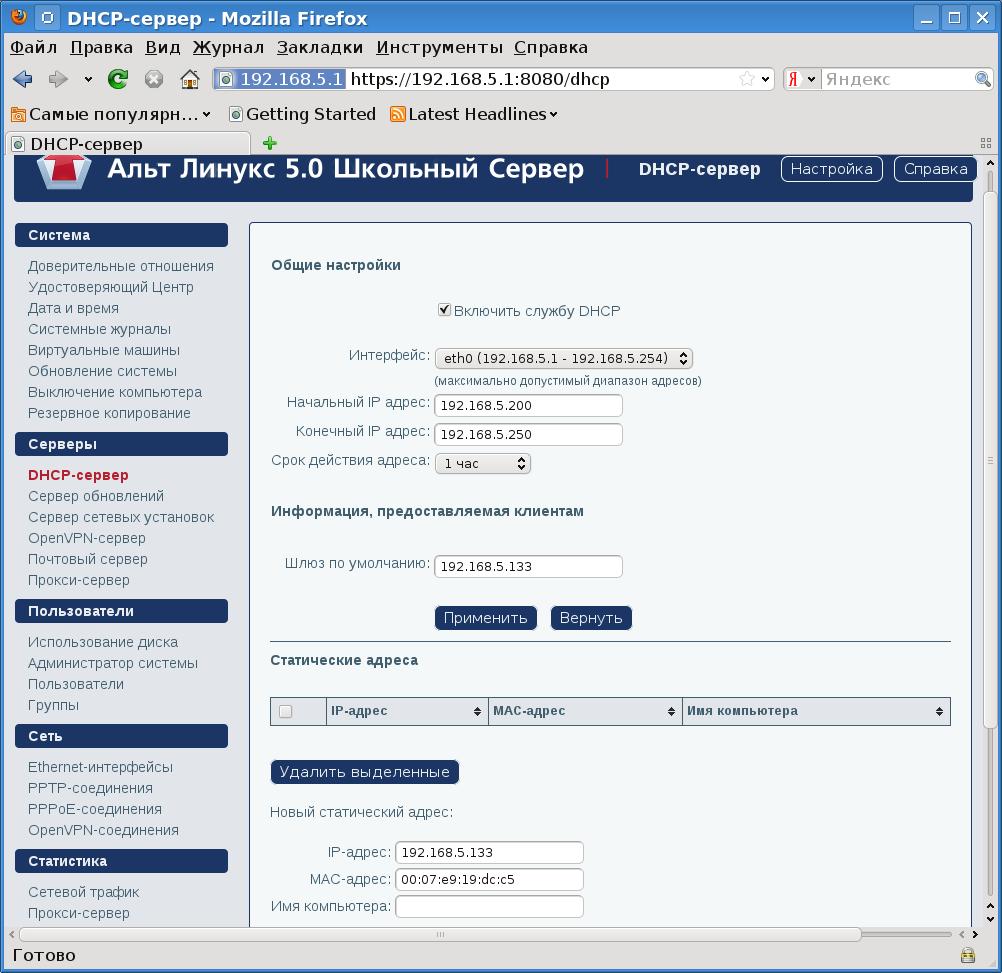Click the 'Шлюз по умолчанию' input field

[528, 566]
